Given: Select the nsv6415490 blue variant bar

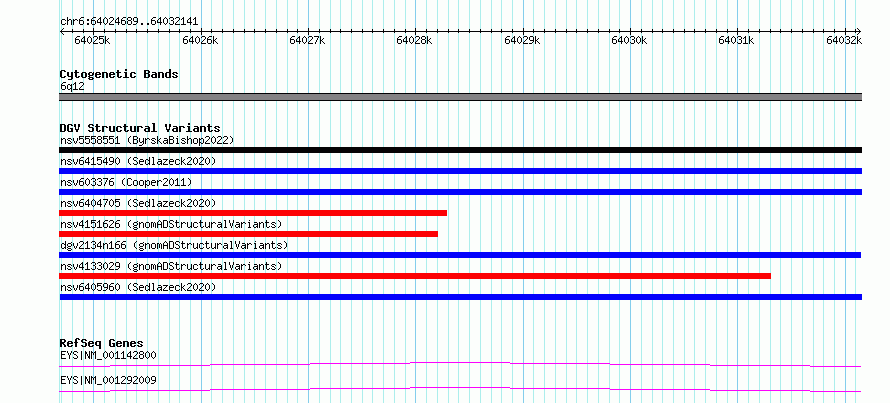Looking at the screenshot, I should coord(460,171).
